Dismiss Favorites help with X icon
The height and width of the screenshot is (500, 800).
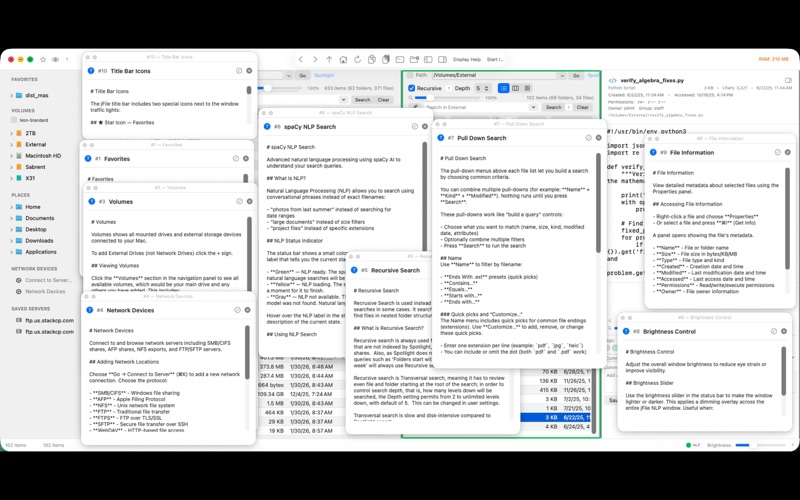coord(246,159)
